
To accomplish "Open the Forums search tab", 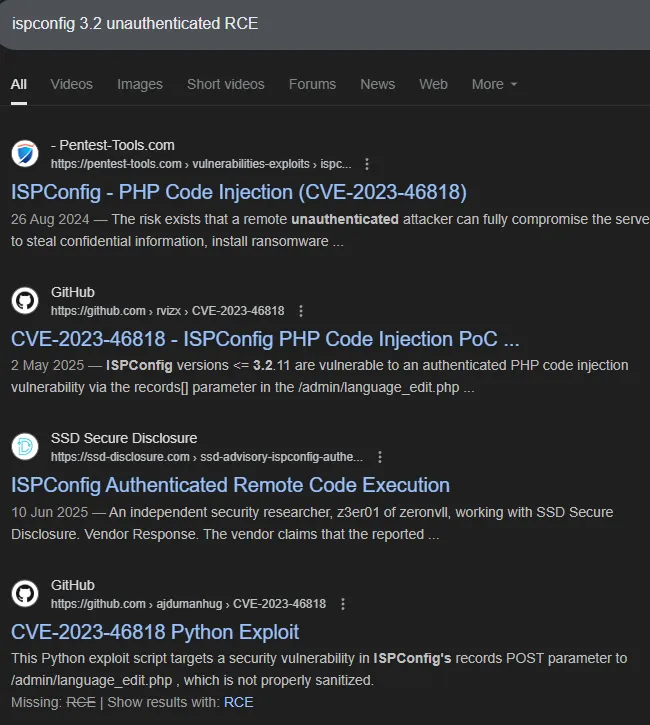I will coord(312,84).
